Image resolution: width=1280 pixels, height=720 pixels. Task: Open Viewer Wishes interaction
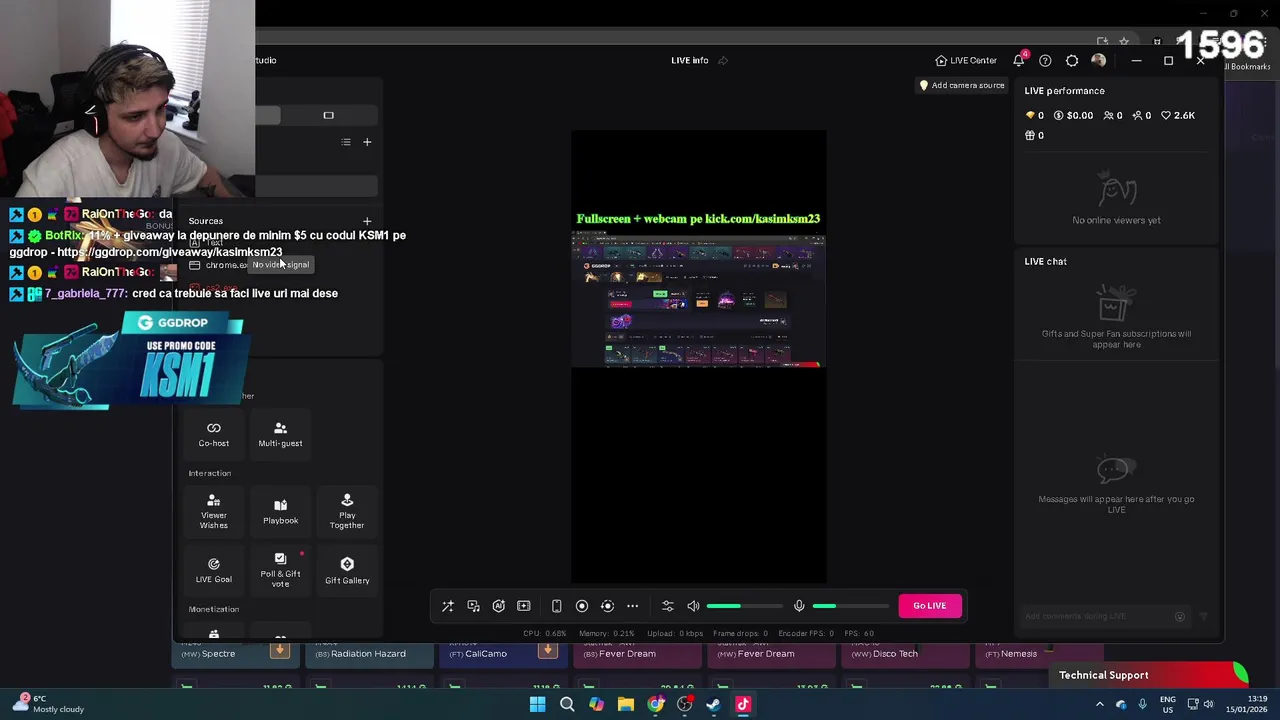pyautogui.click(x=213, y=512)
